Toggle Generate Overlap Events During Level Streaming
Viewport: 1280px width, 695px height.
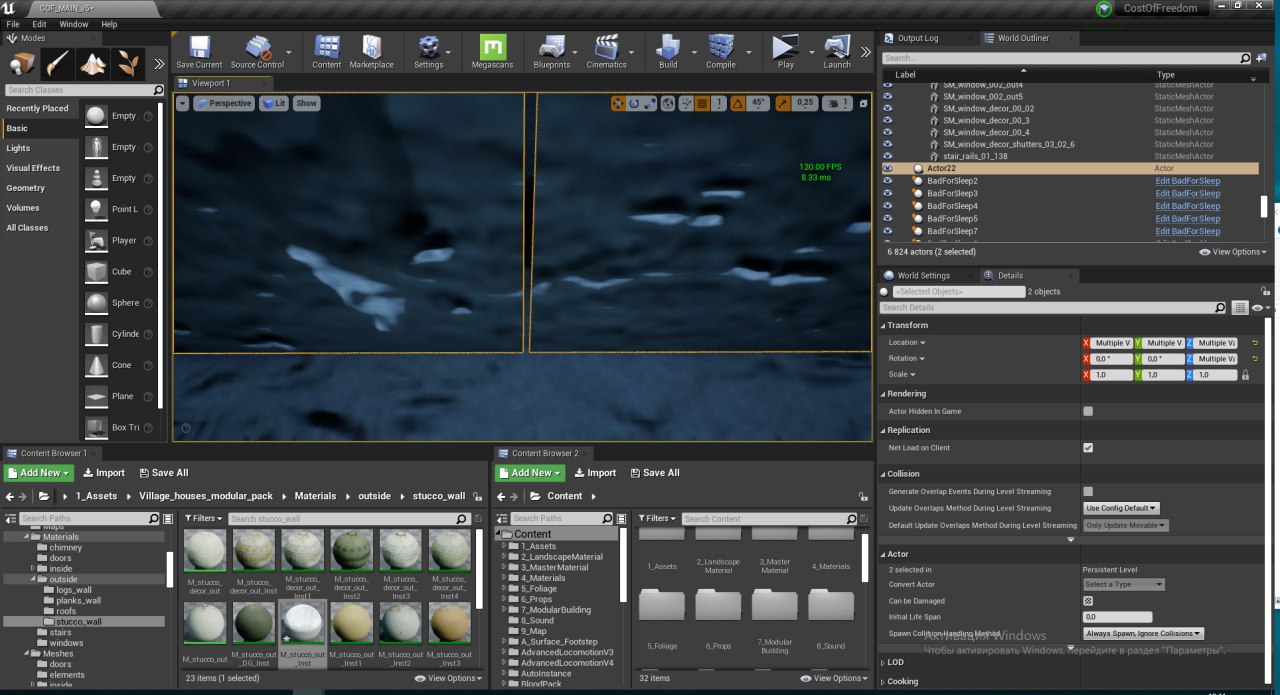click(x=1088, y=491)
